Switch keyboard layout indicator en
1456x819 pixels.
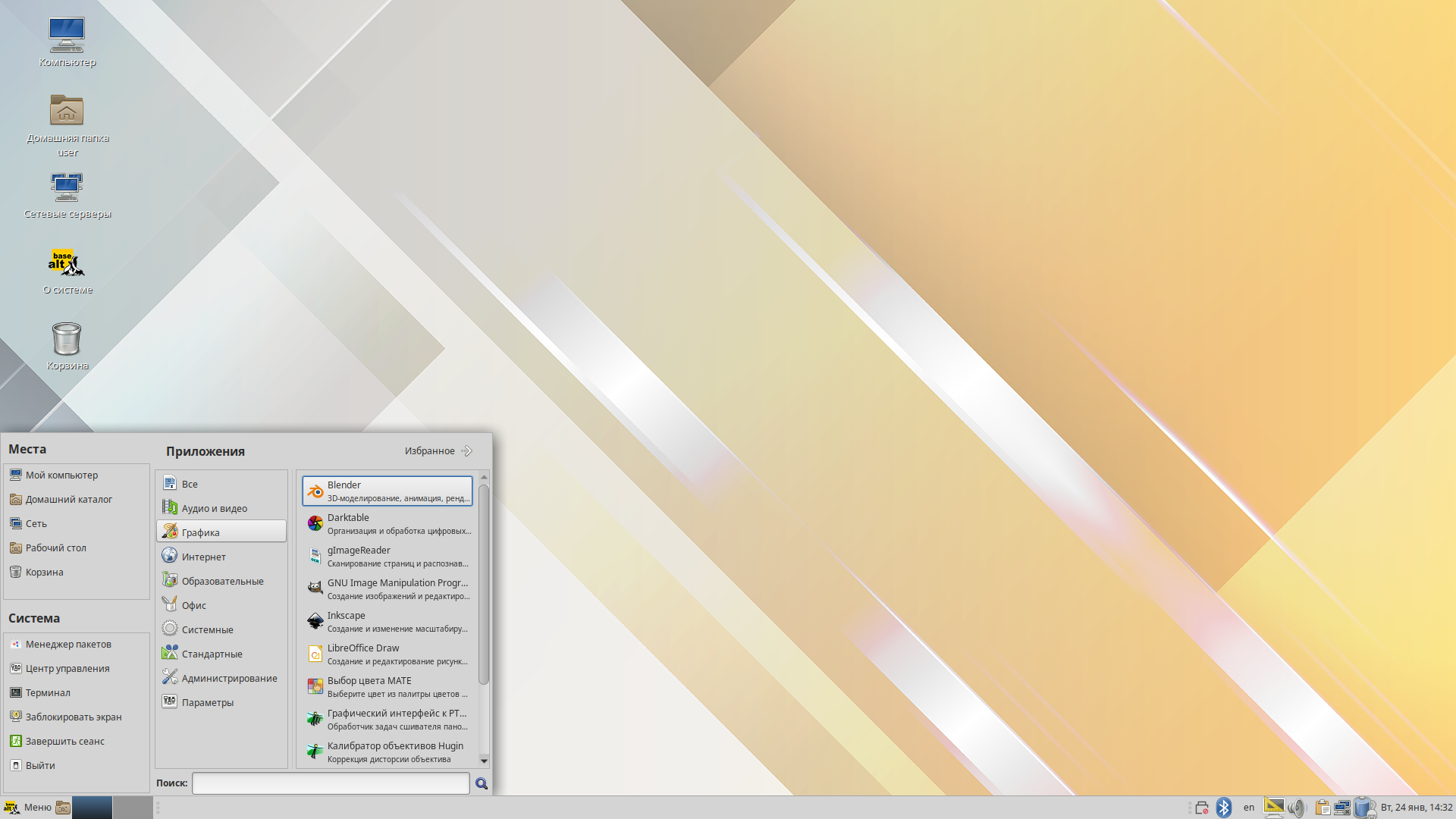(x=1248, y=808)
